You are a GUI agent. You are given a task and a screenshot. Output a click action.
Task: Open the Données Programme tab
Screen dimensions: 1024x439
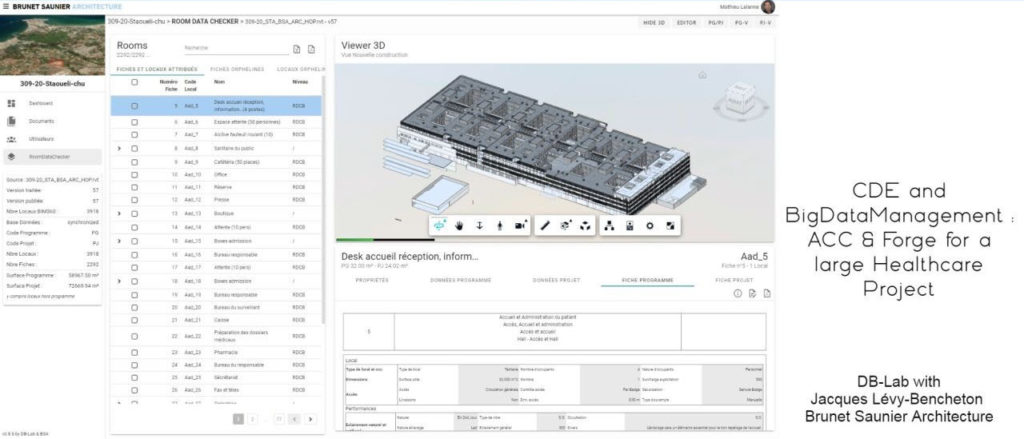coord(460,280)
